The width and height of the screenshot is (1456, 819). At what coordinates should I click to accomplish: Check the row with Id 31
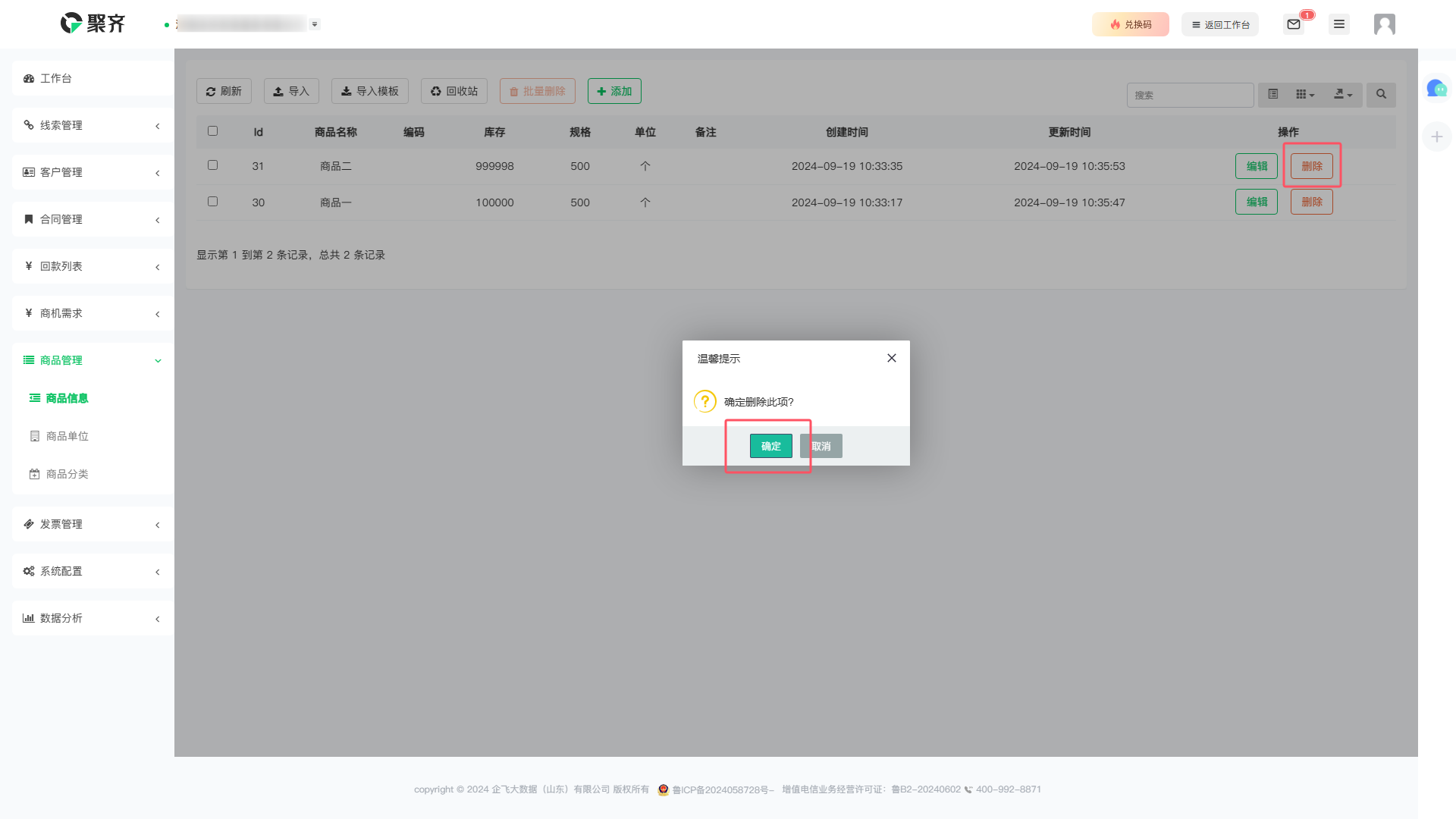(x=212, y=165)
